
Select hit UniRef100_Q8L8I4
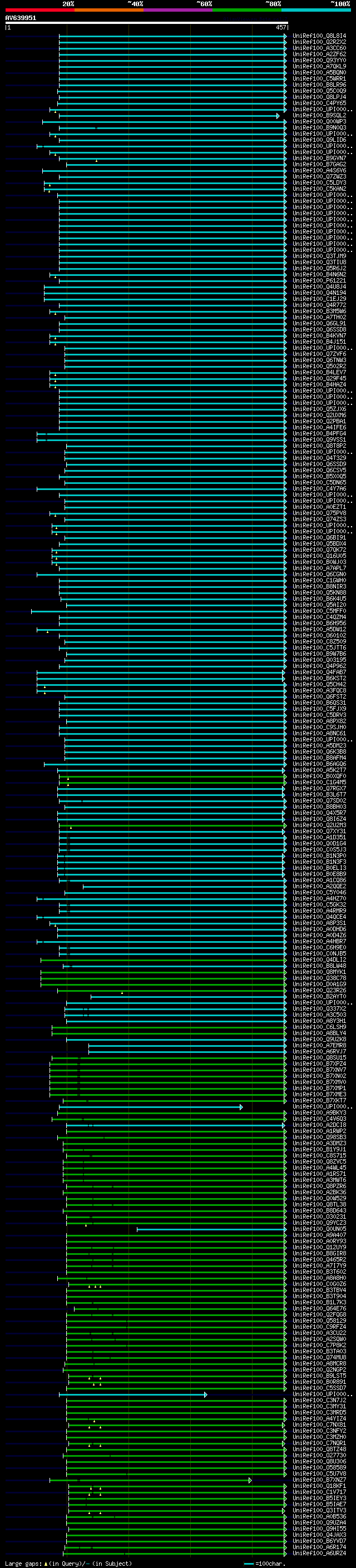coord(319,36)
